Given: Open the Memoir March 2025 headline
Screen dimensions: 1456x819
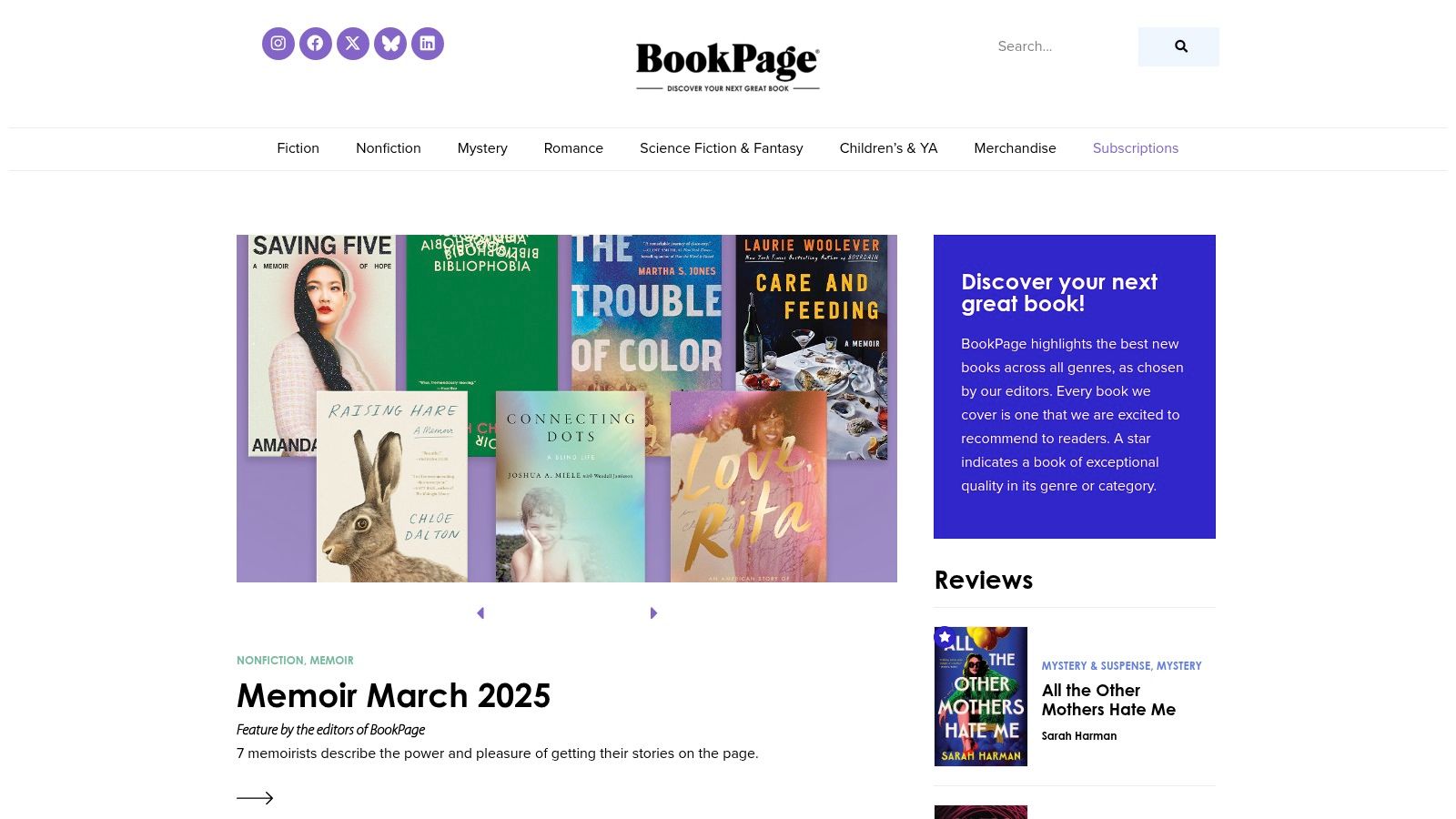Looking at the screenshot, I should [x=393, y=696].
